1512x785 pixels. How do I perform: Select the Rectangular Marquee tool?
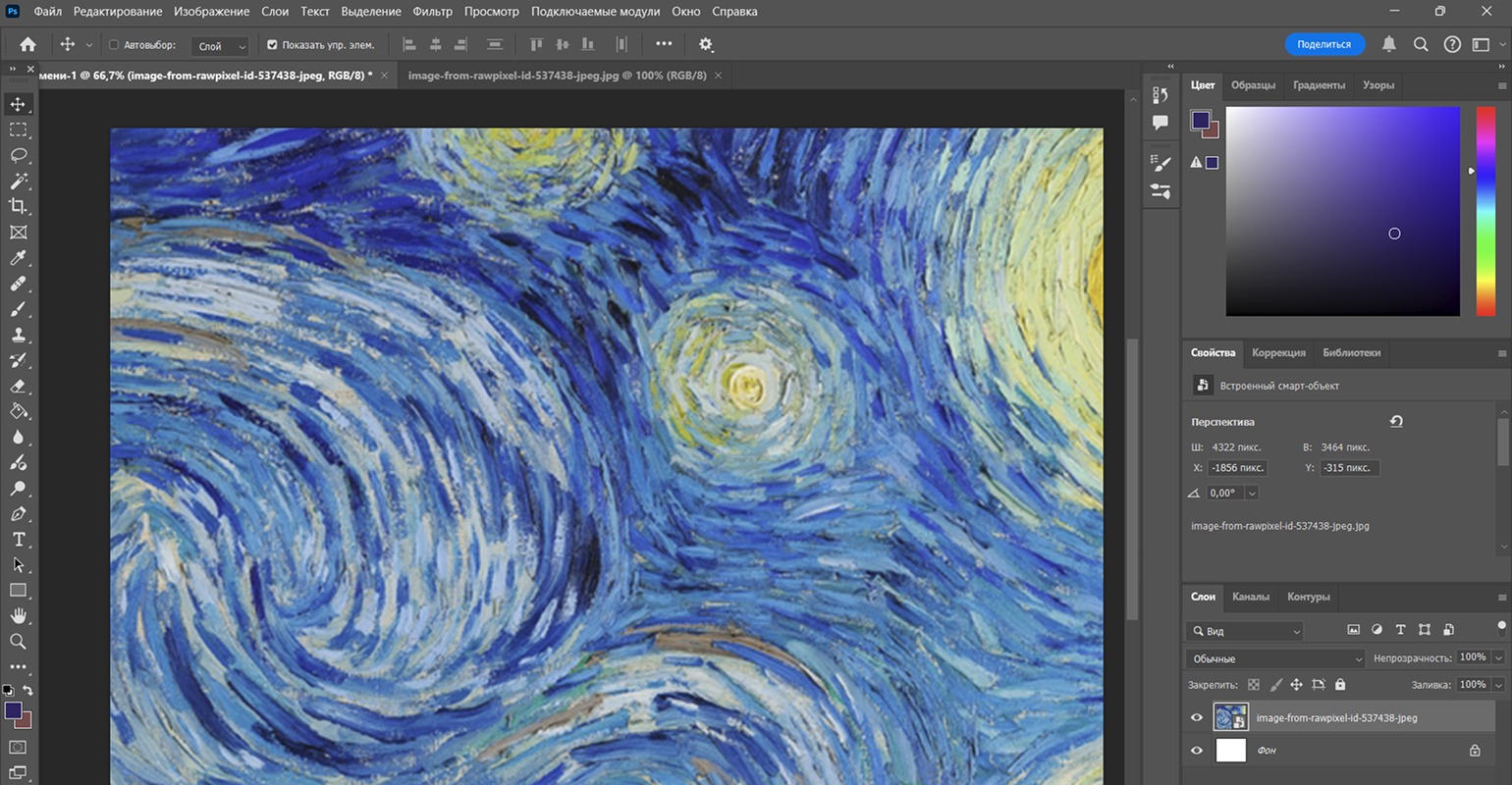(x=18, y=130)
